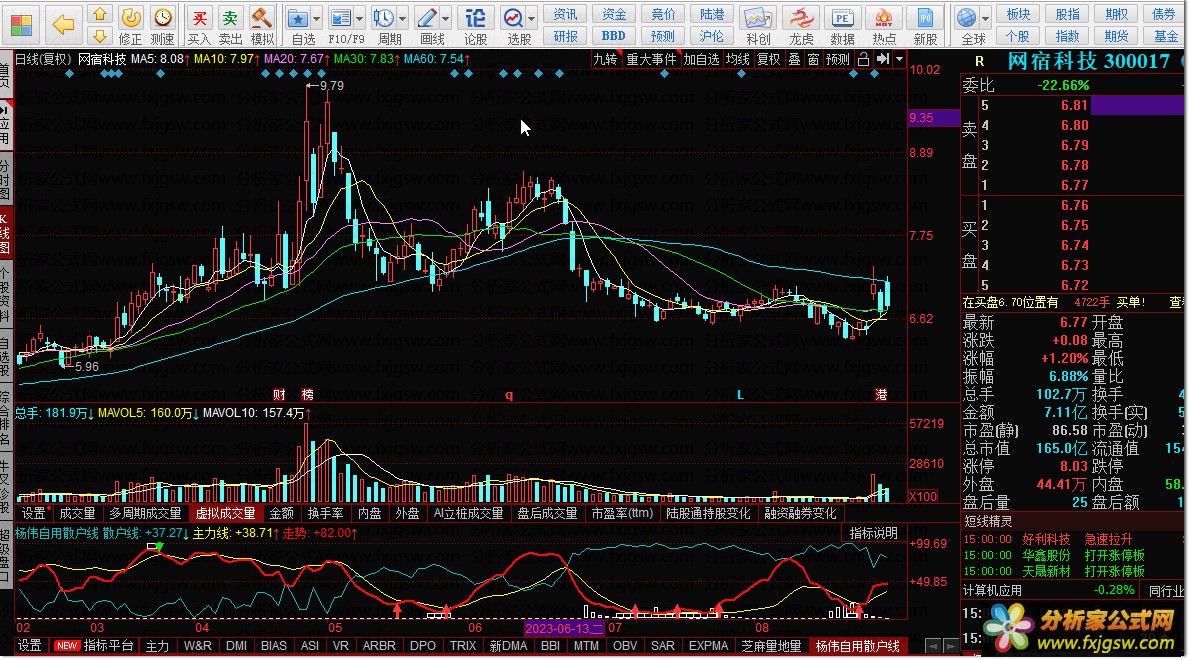Click the BBD button

point(614,36)
